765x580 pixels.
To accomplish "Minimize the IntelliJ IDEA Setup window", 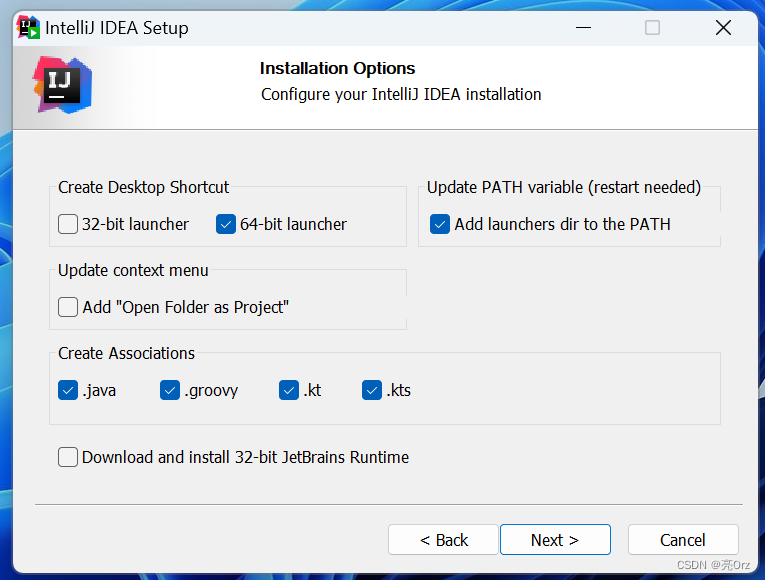I will click(x=583, y=27).
